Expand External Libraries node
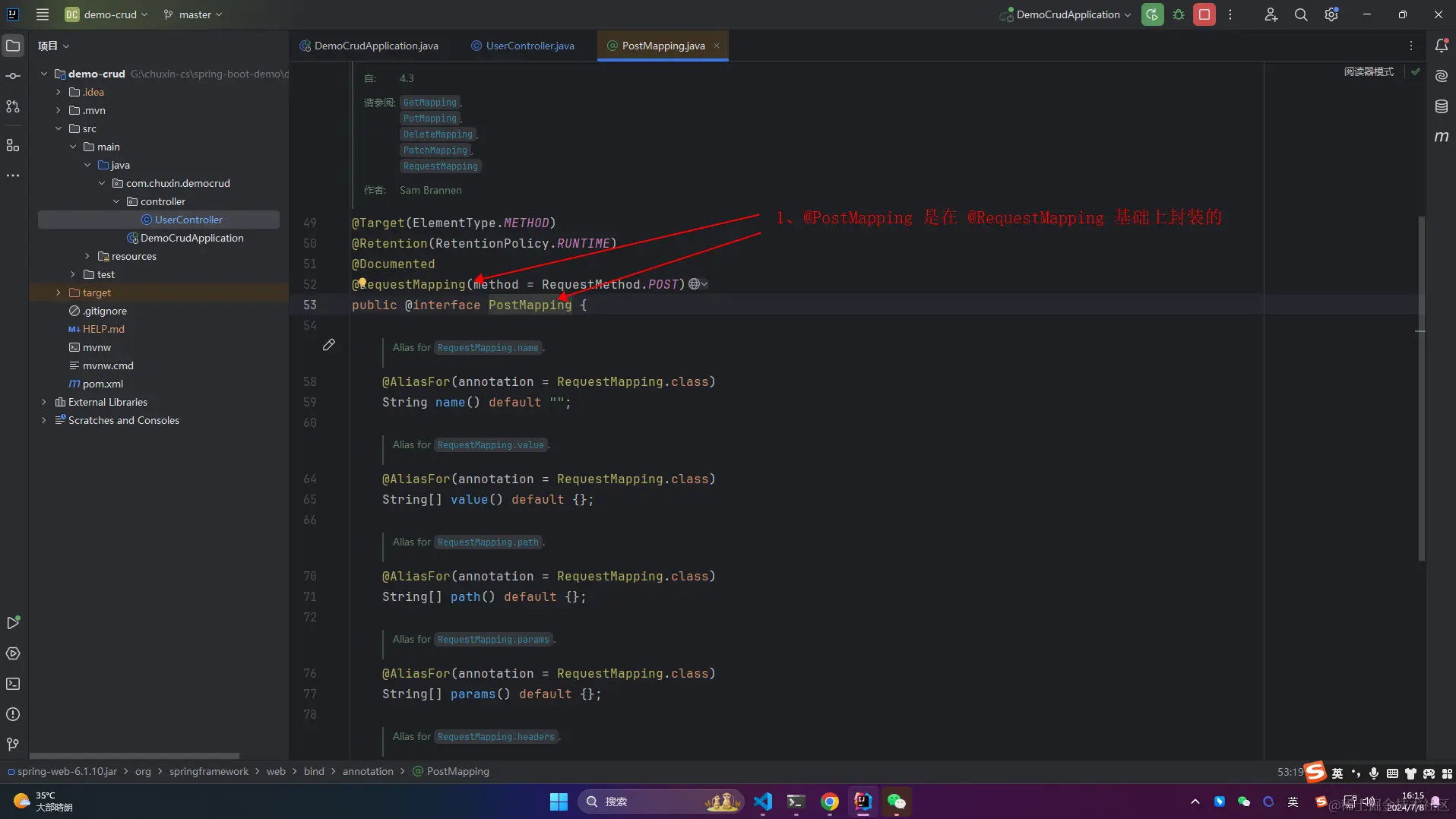The width and height of the screenshot is (1456, 819). [44, 402]
